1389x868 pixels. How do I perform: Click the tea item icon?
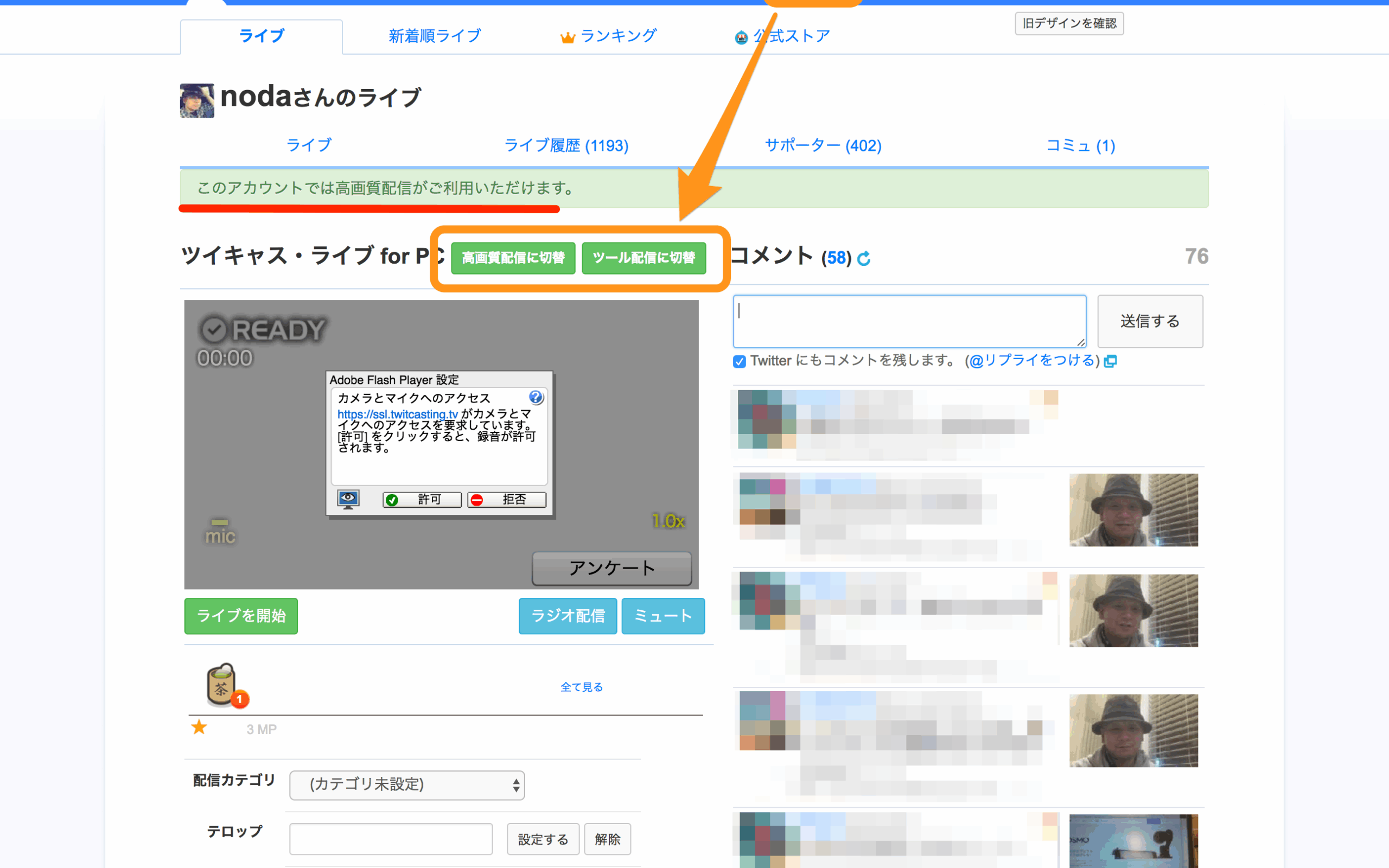point(221,684)
